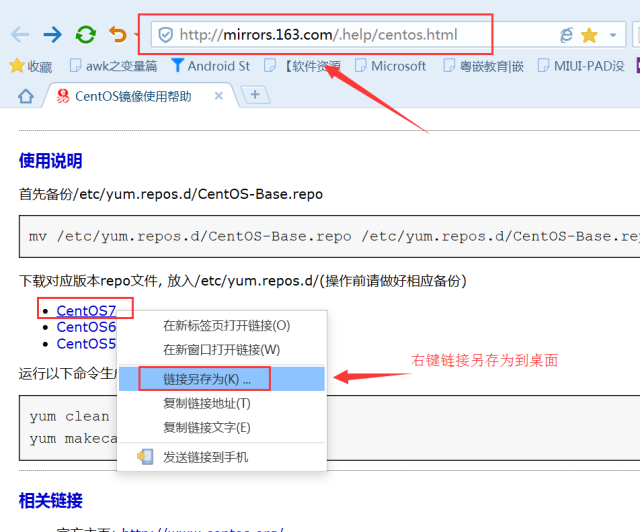This screenshot has width=640, height=532.
Task: Choose 复制链接文字(E) from context menu
Action: coord(222,428)
